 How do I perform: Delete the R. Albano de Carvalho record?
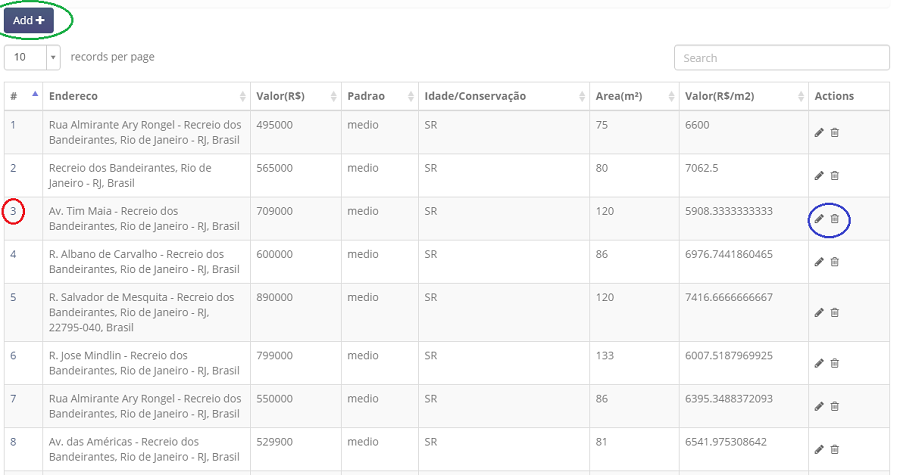coord(835,262)
